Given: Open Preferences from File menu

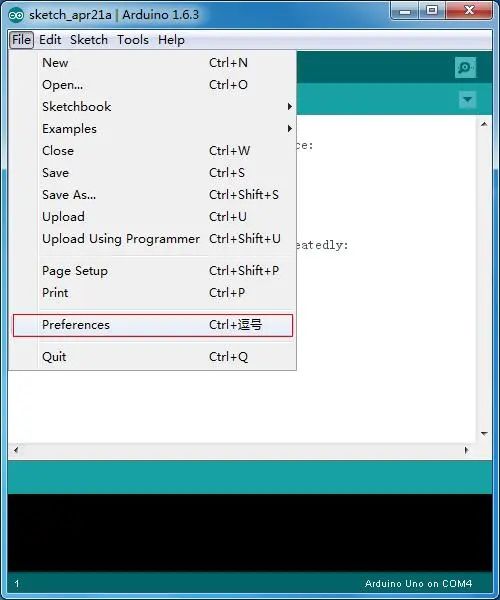Looking at the screenshot, I should point(152,325).
